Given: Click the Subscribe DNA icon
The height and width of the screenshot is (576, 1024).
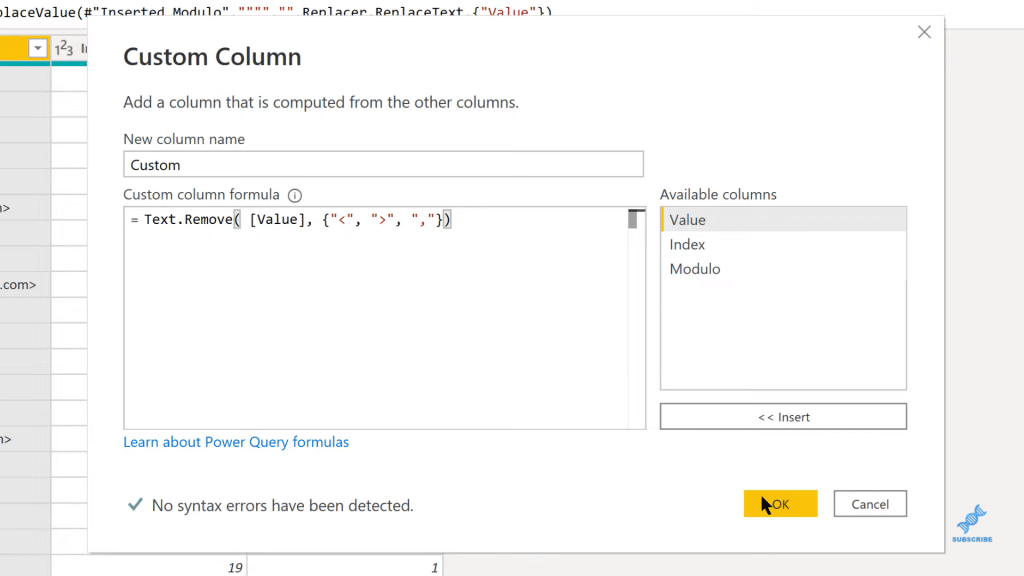Looking at the screenshot, I should 972,523.
